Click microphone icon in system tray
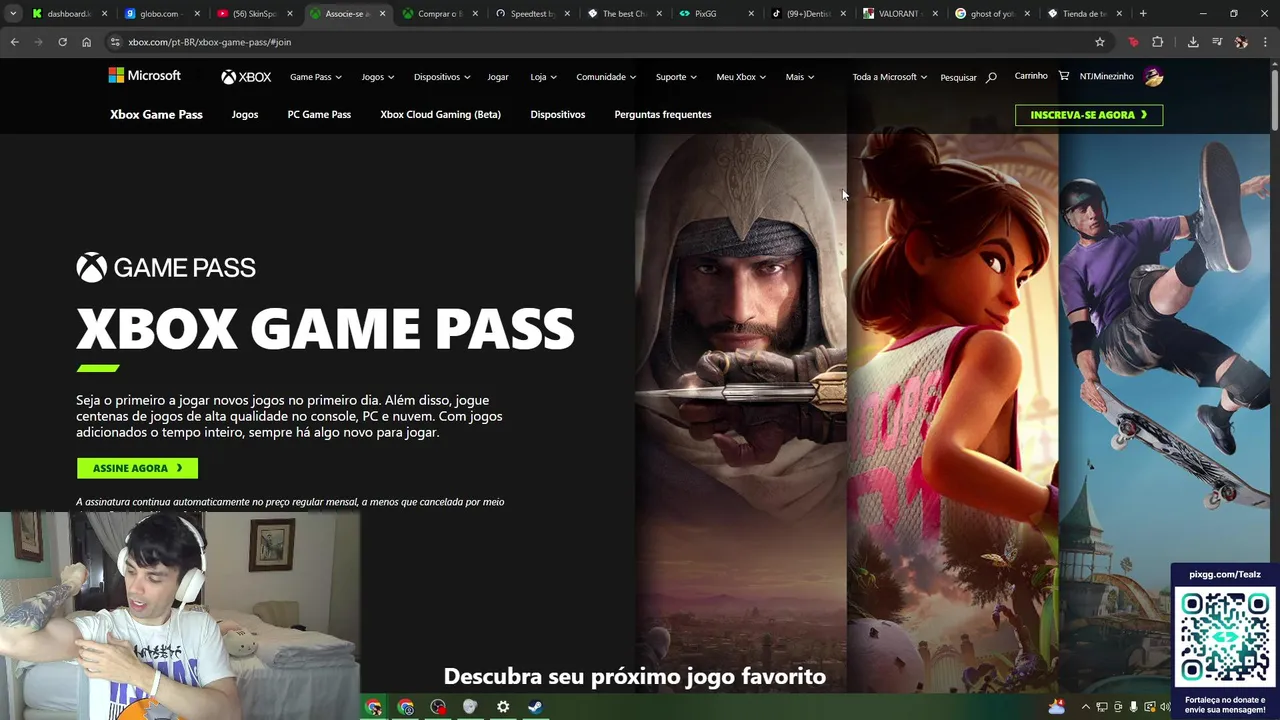This screenshot has width=1280, height=720. (1133, 707)
